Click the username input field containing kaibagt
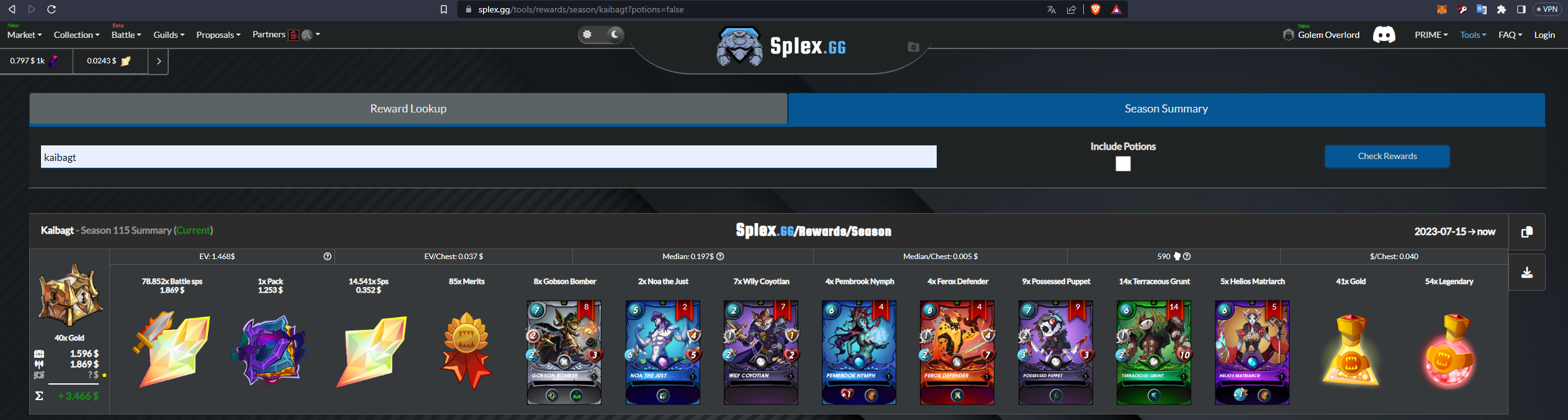The height and width of the screenshot is (420, 1568). [489, 157]
